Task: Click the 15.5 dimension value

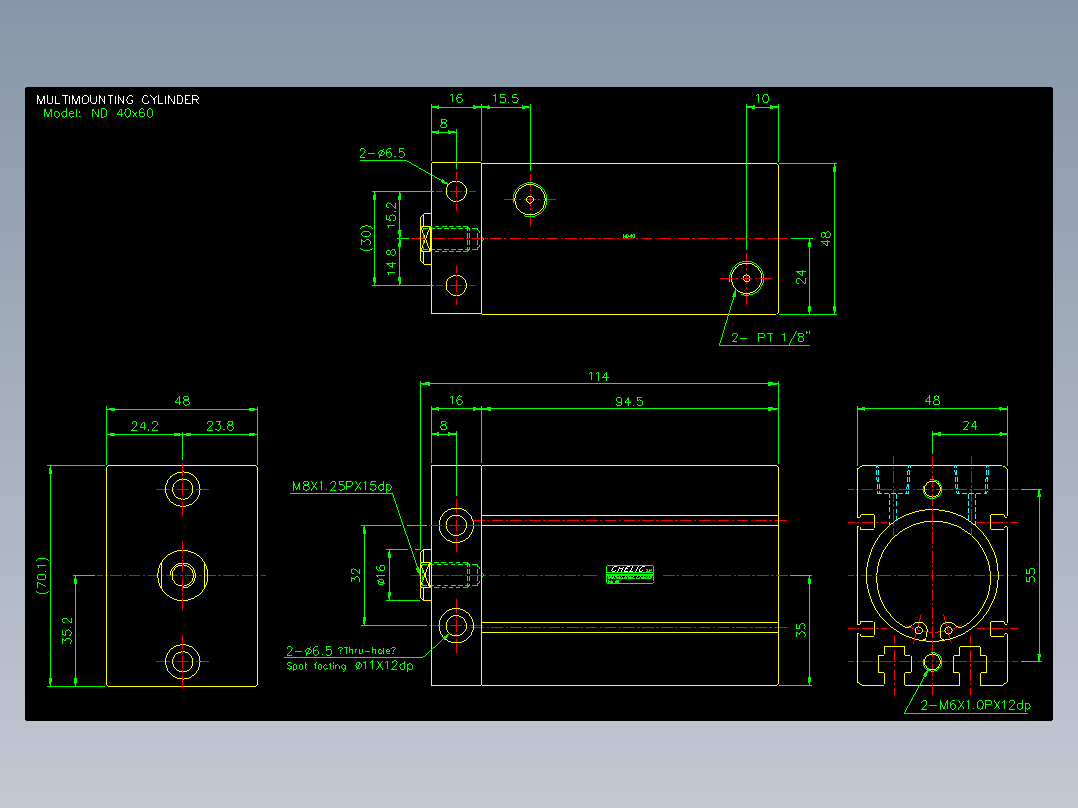Action: [505, 98]
